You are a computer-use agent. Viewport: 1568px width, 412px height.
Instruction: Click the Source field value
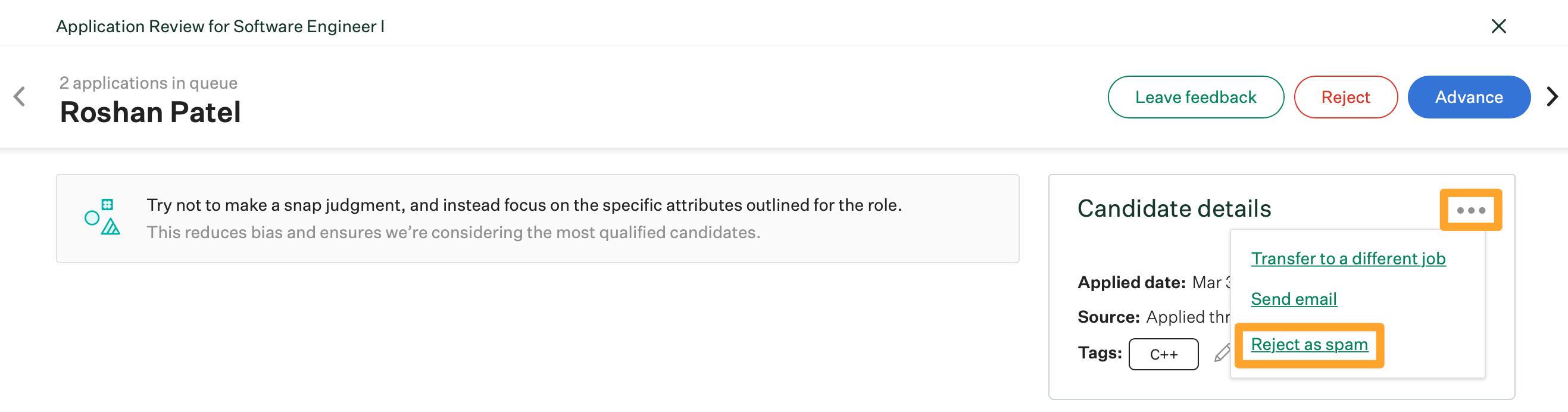pos(1188,317)
